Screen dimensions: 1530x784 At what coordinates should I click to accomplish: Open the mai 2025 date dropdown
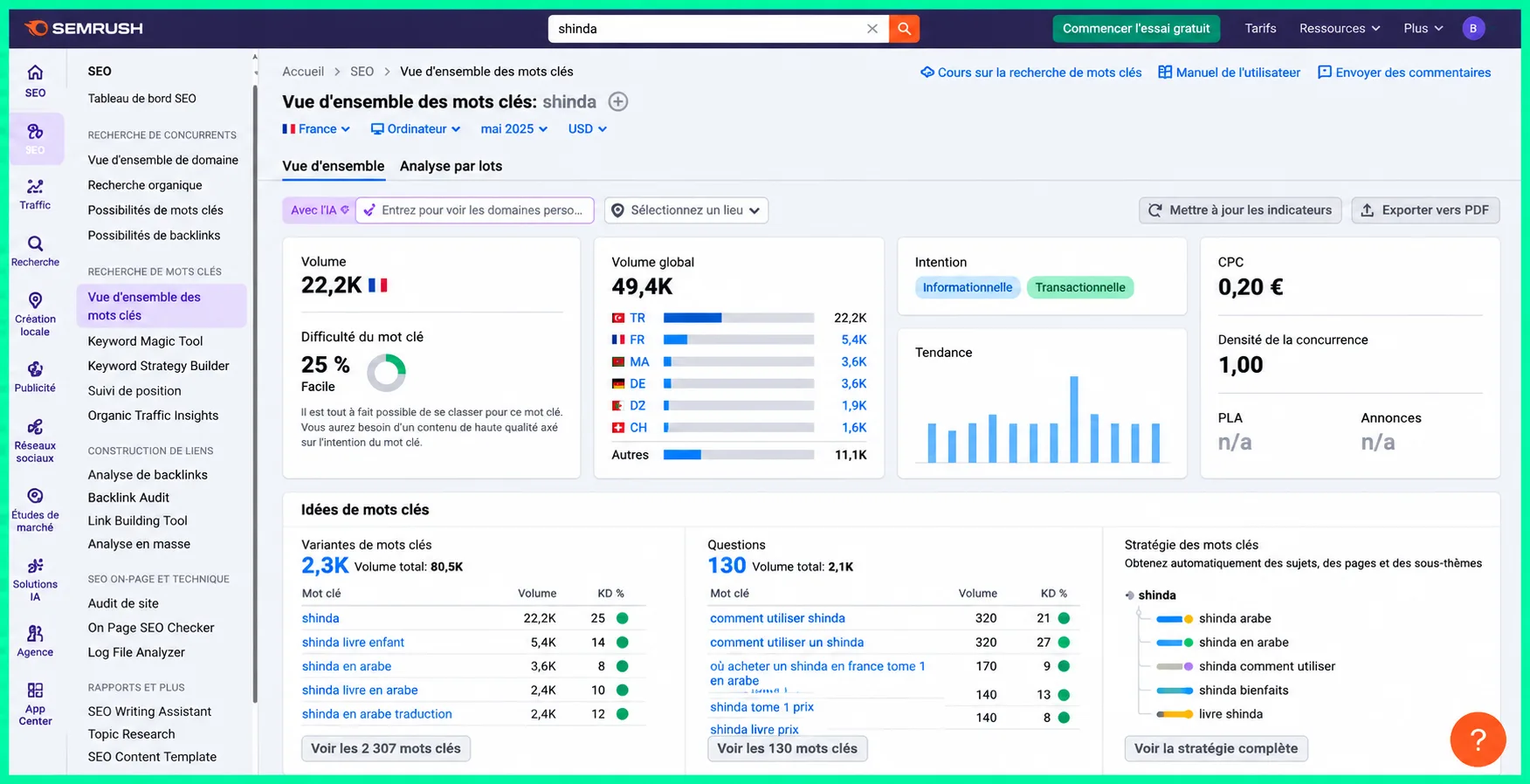pos(514,129)
